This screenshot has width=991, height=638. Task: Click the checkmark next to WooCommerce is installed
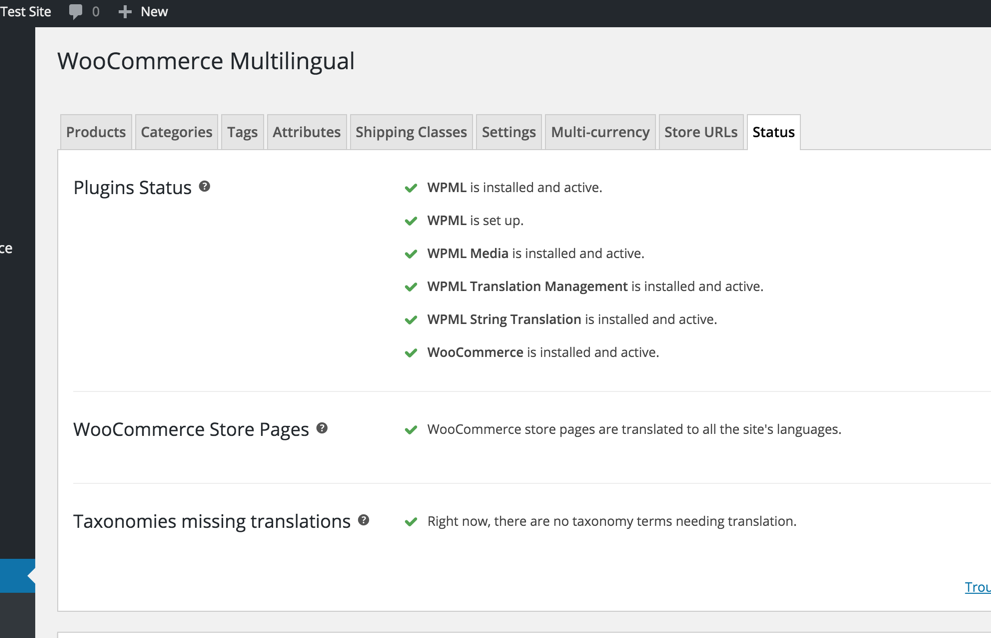point(411,353)
